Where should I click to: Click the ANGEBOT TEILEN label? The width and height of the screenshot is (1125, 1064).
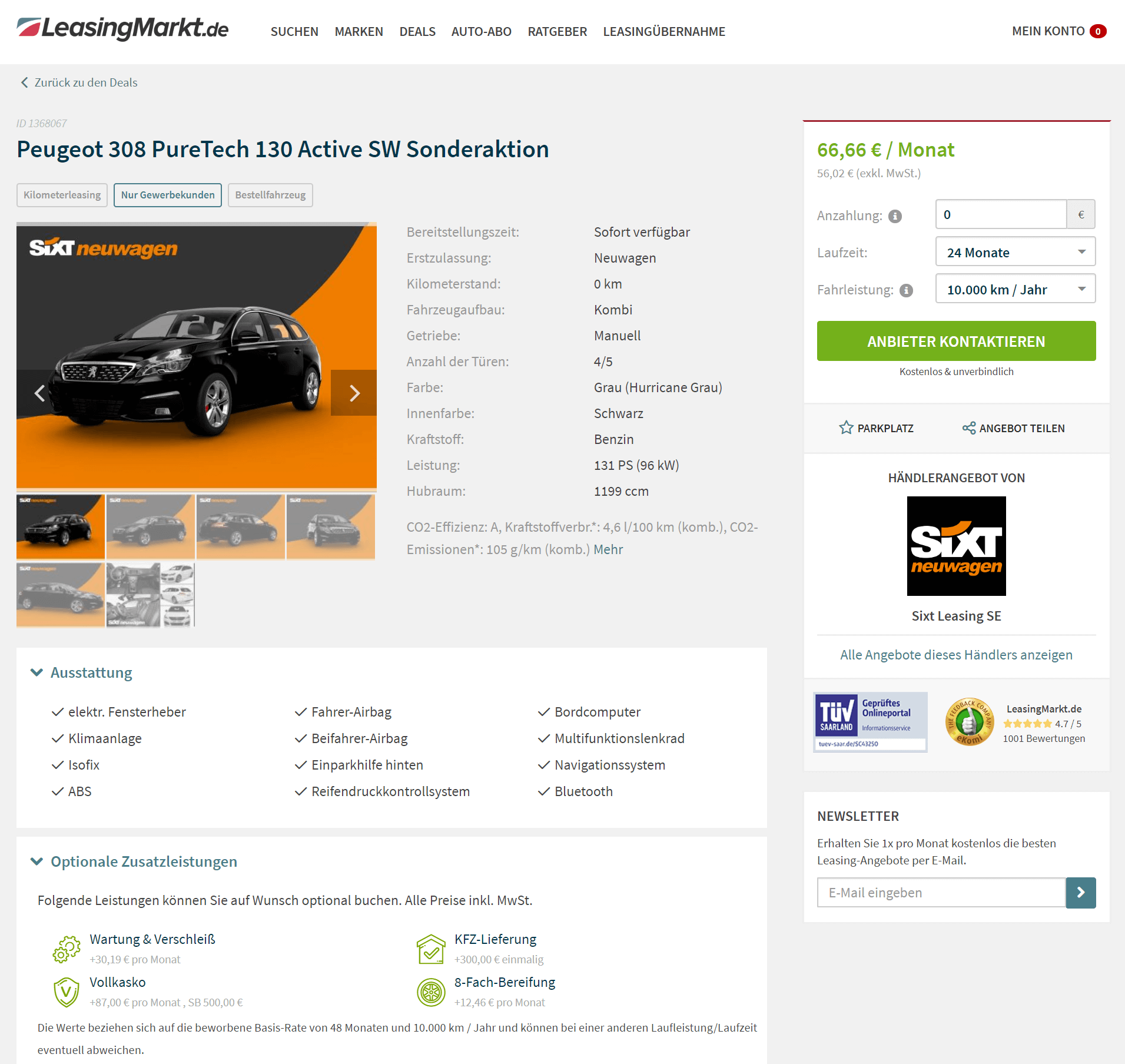point(1022,428)
